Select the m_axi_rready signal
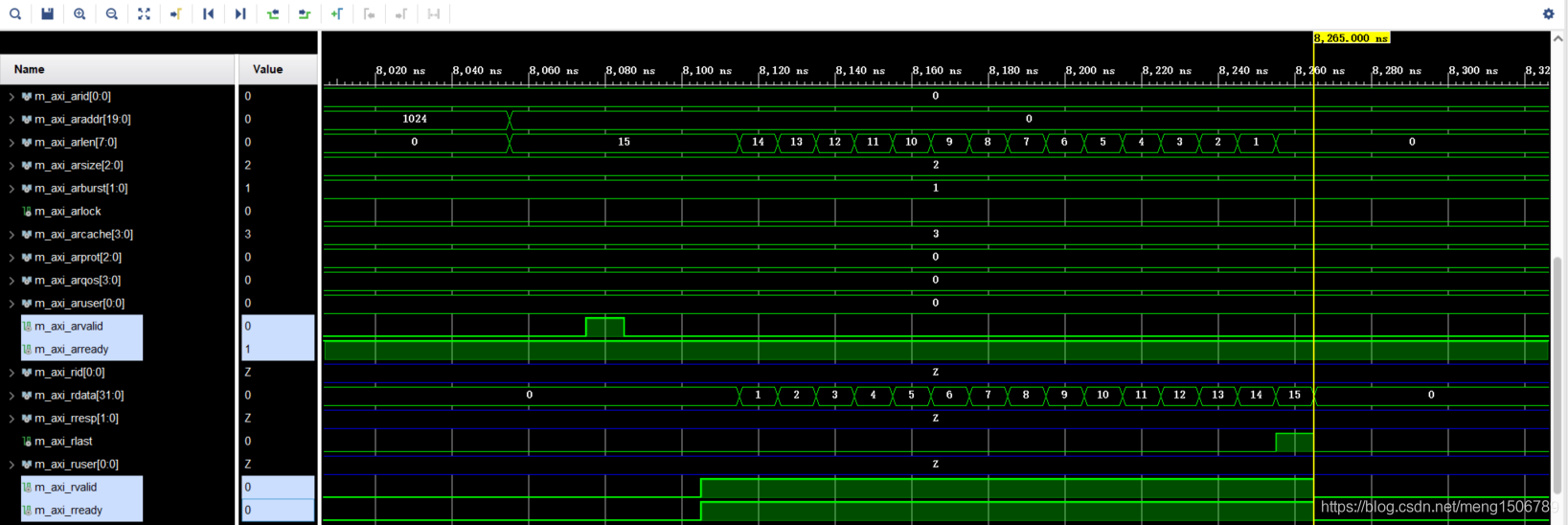 (x=69, y=511)
